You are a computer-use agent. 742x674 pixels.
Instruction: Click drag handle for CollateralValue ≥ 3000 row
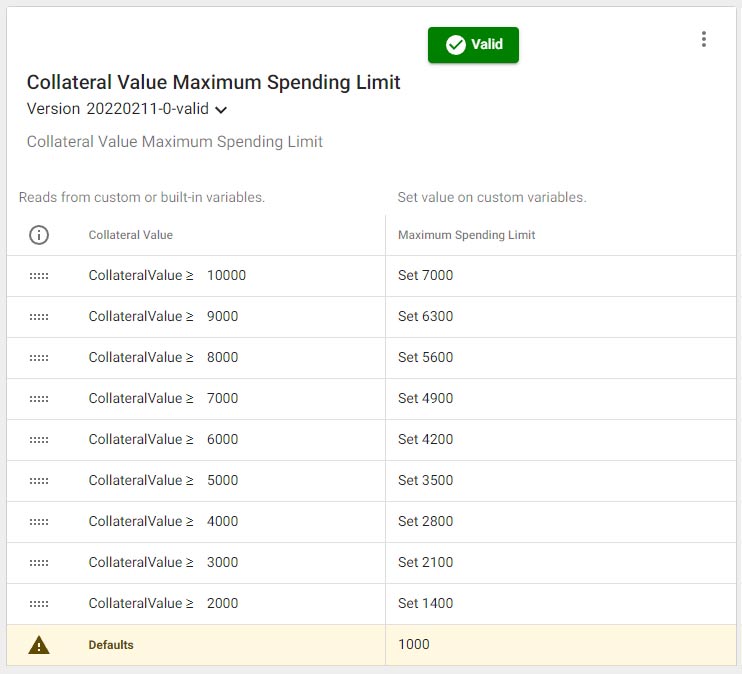tap(39, 563)
